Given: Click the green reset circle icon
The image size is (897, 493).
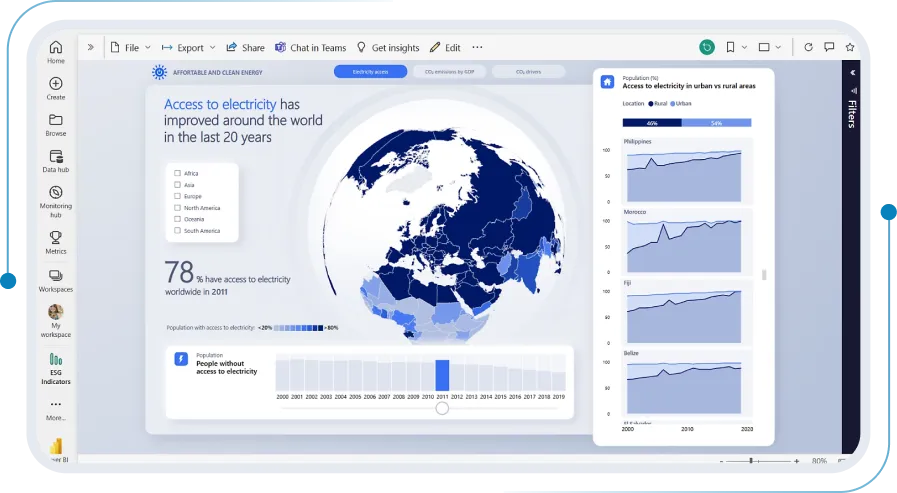Looking at the screenshot, I should (x=707, y=47).
